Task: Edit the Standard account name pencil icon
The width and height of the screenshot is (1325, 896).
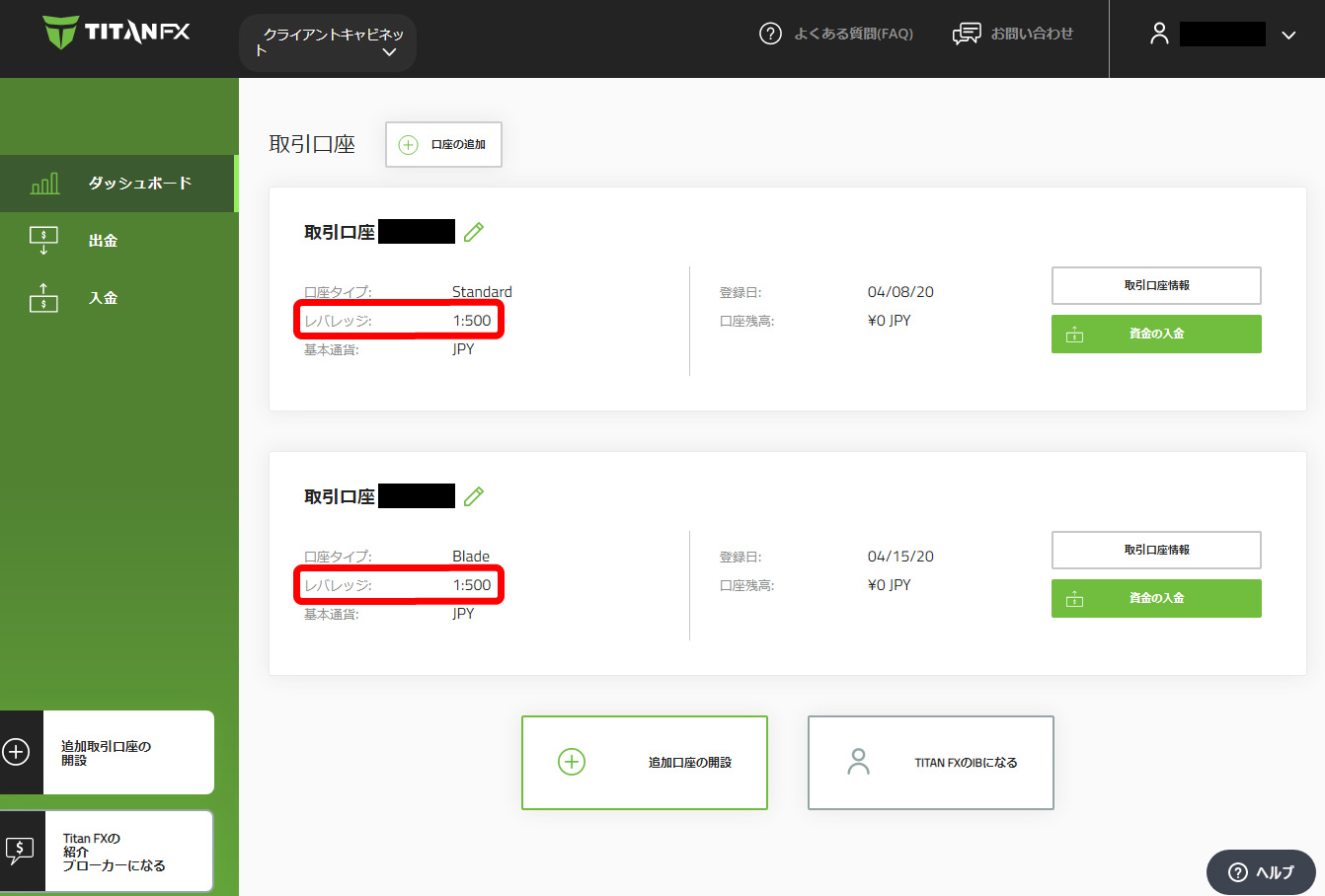Action: tap(474, 232)
